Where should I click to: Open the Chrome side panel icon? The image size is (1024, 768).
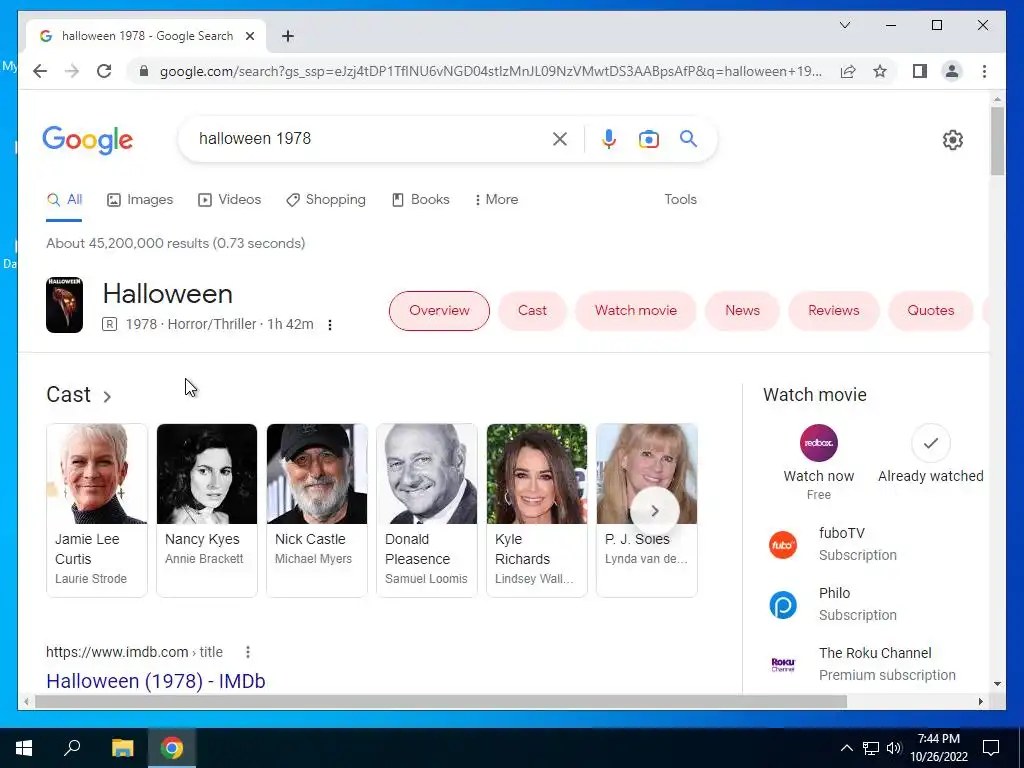coord(920,71)
